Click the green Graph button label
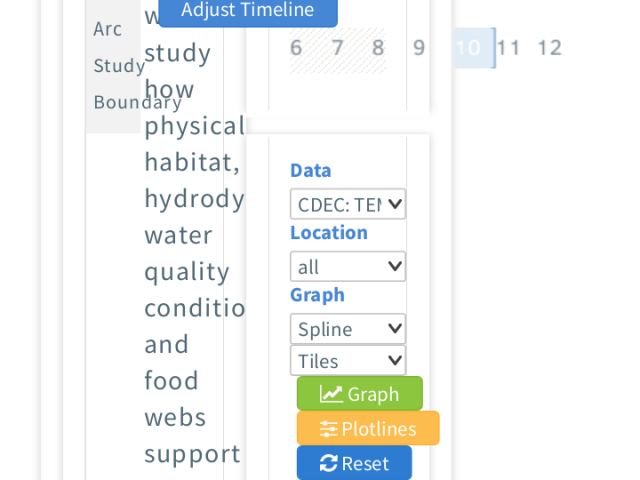 (x=373, y=394)
